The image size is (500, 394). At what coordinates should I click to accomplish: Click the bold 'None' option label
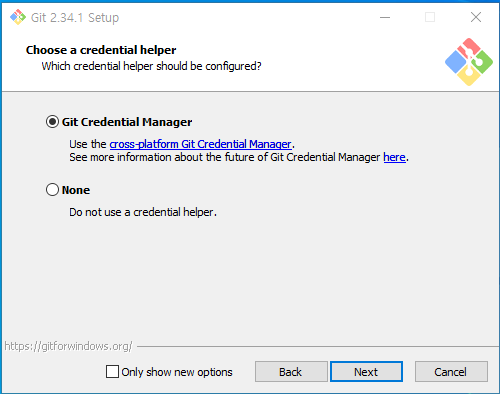pyautogui.click(x=76, y=190)
